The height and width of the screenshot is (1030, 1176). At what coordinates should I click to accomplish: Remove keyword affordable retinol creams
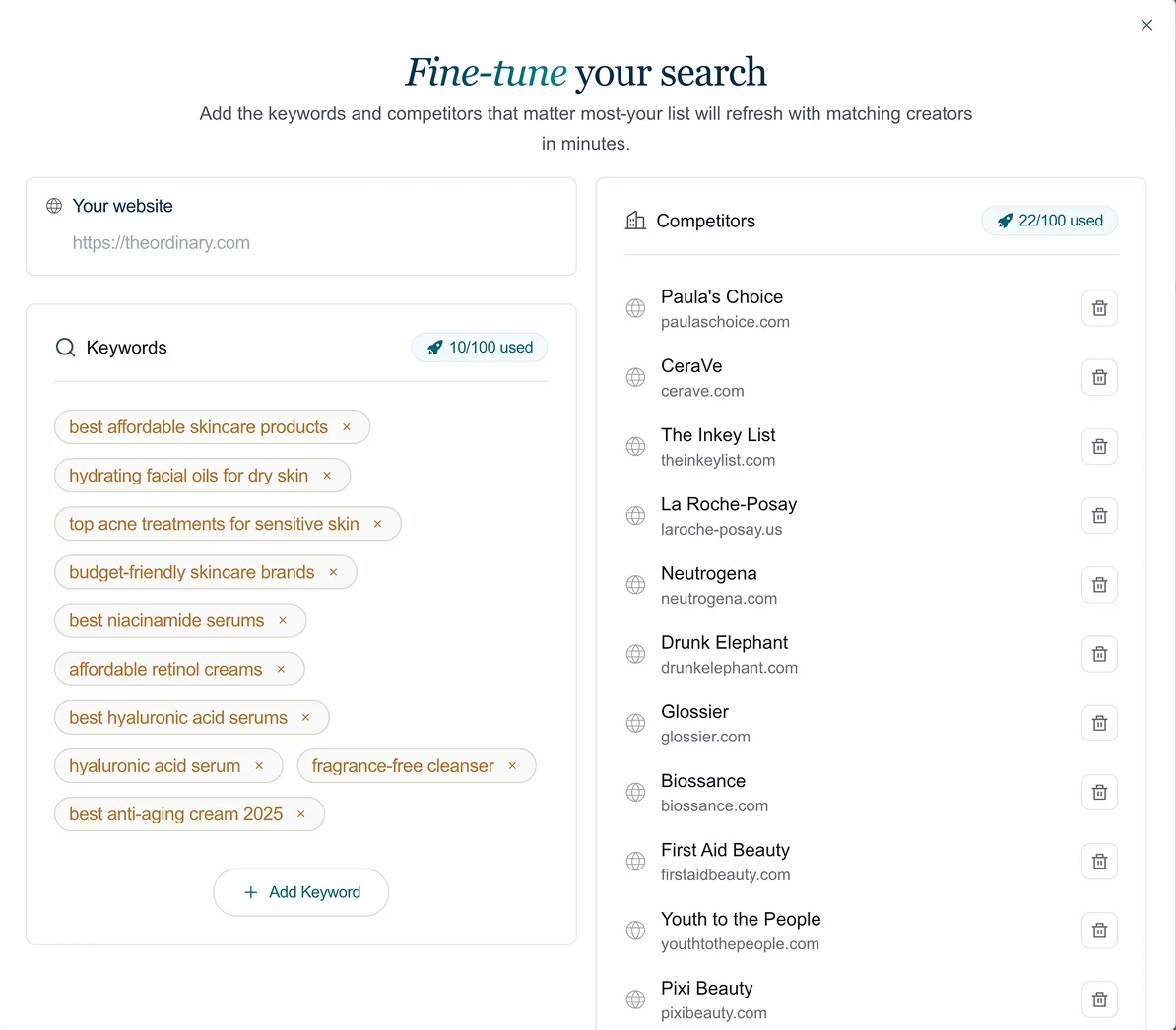(x=281, y=670)
